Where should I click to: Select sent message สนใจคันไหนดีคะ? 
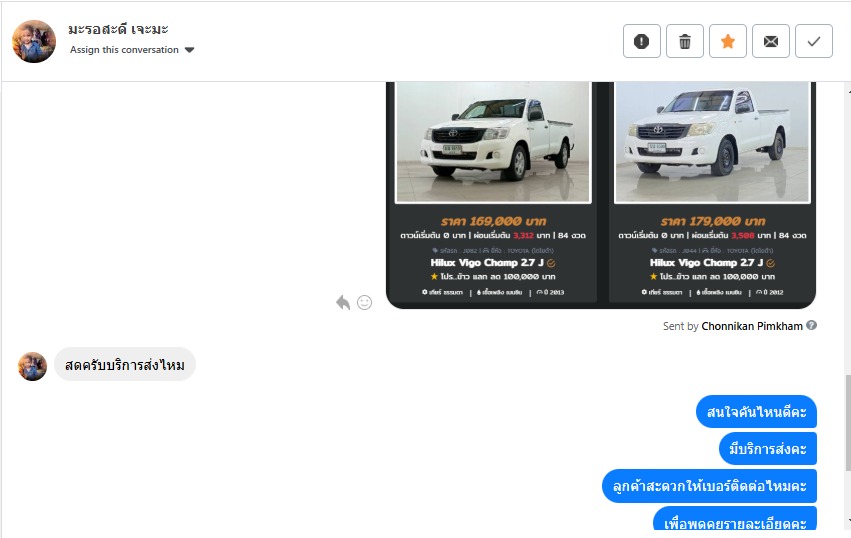point(756,412)
